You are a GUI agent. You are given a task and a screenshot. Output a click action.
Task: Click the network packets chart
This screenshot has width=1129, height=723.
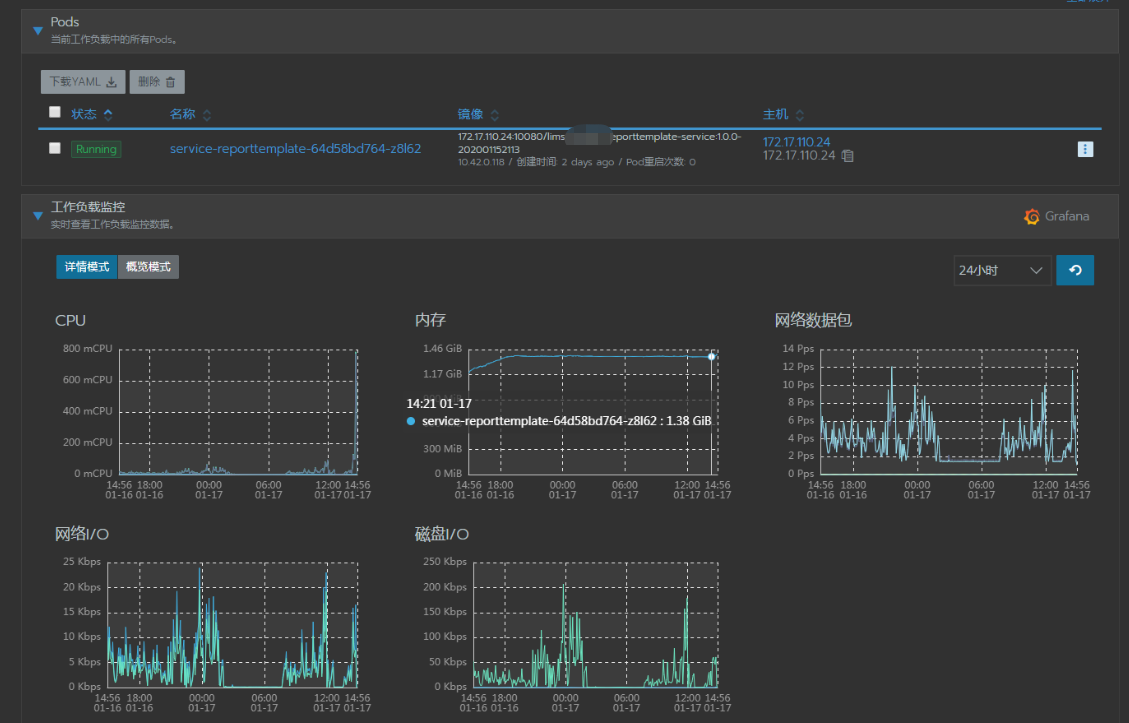click(949, 411)
